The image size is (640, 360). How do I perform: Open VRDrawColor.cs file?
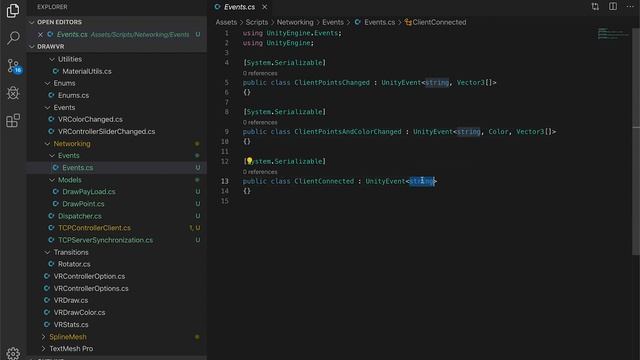[x=79, y=312]
